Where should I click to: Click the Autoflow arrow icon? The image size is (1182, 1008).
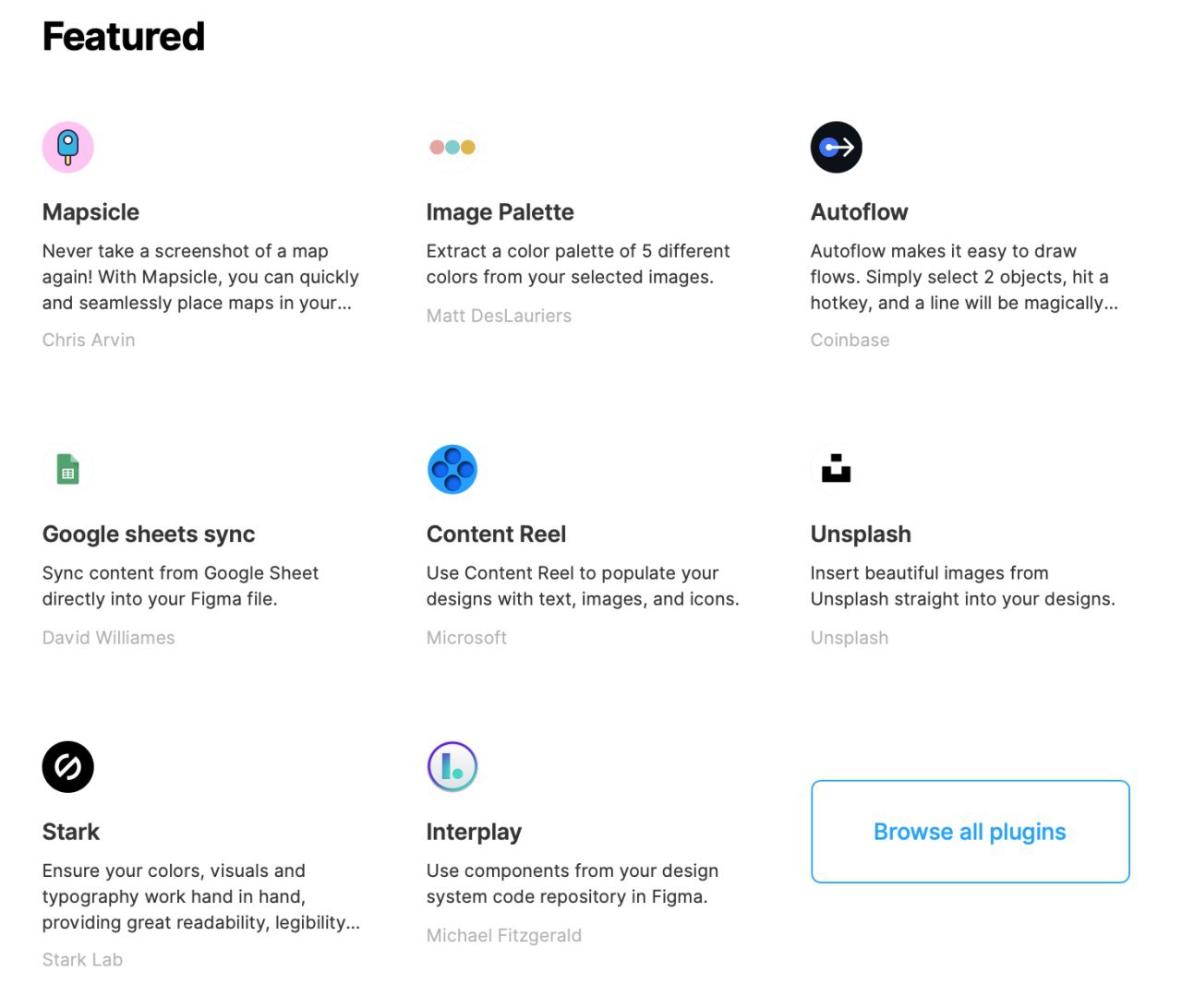coord(837,148)
